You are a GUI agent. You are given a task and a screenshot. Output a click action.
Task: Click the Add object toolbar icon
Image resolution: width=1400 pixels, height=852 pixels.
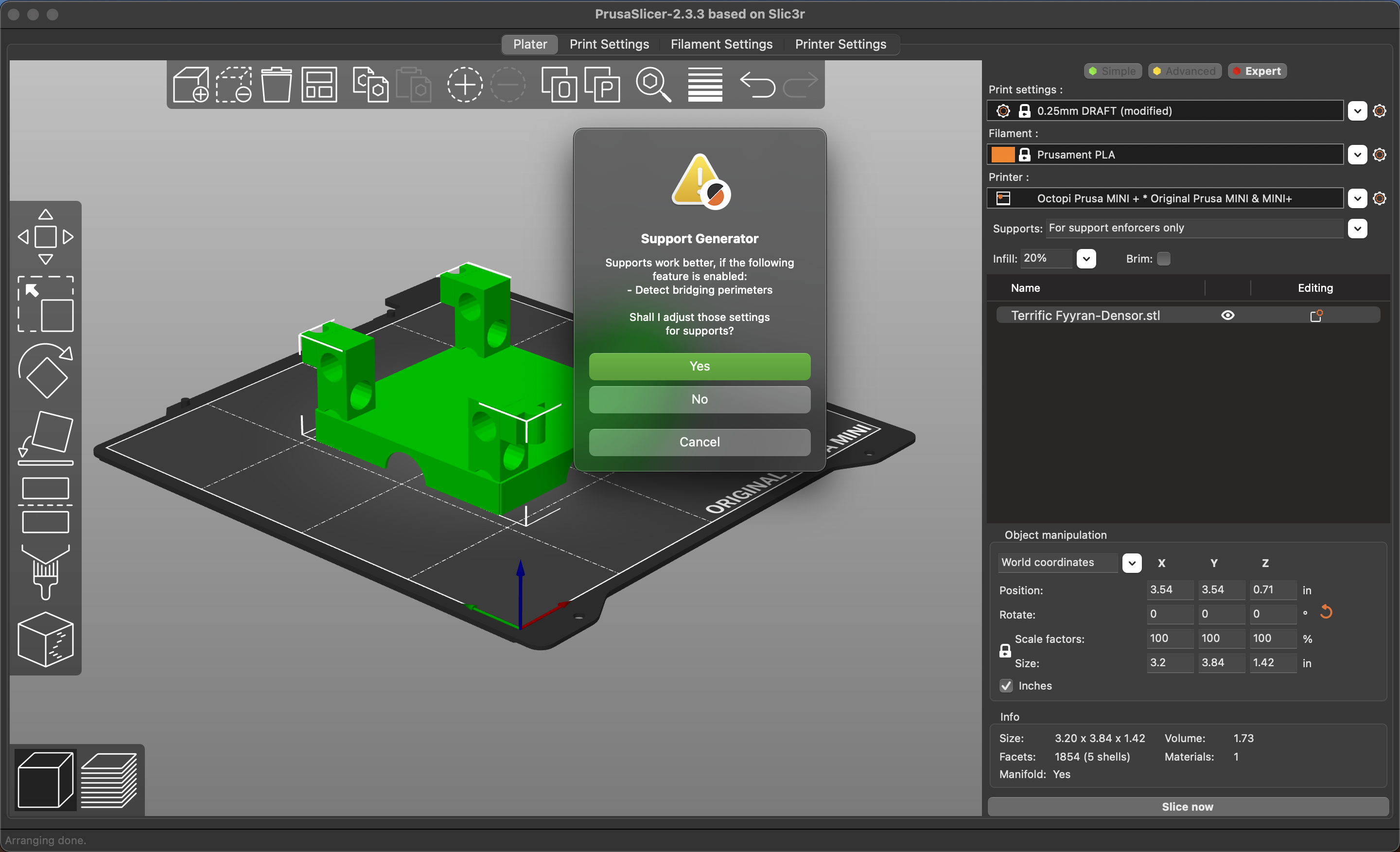click(x=191, y=85)
